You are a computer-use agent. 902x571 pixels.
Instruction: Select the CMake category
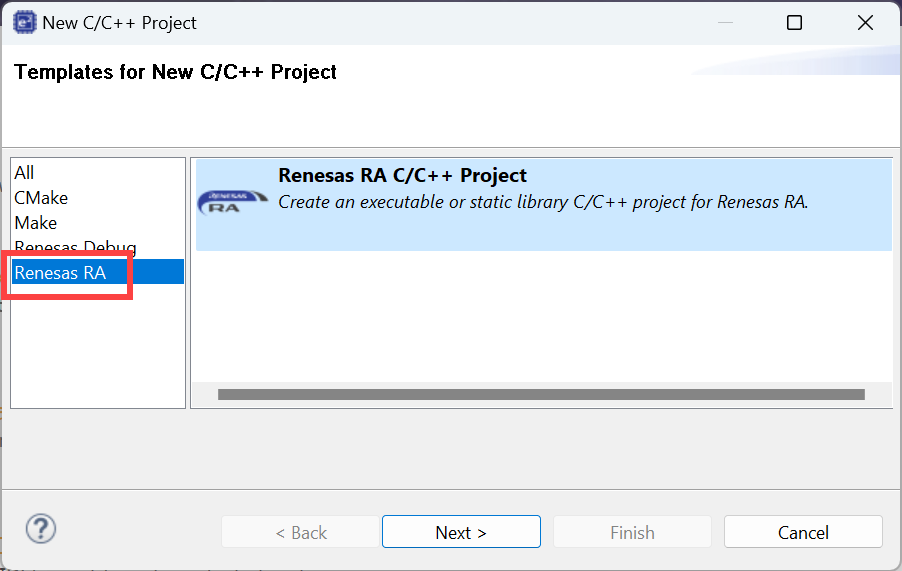click(x=41, y=198)
